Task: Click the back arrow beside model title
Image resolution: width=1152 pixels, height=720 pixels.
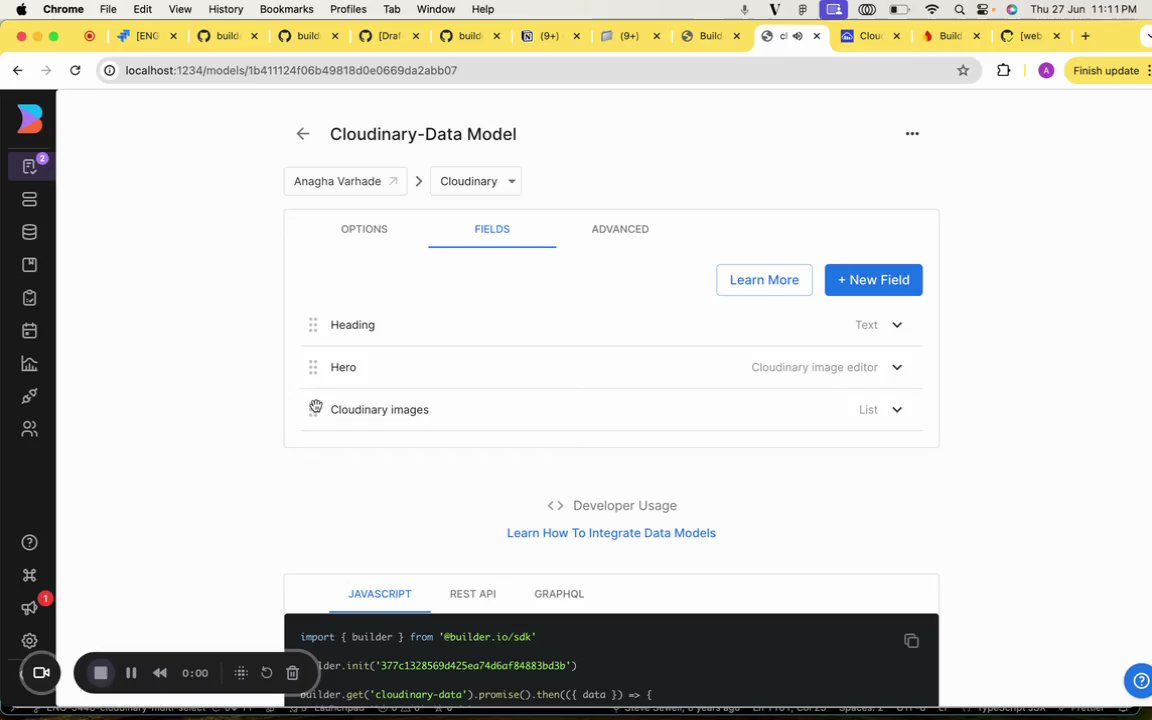Action: coord(303,134)
